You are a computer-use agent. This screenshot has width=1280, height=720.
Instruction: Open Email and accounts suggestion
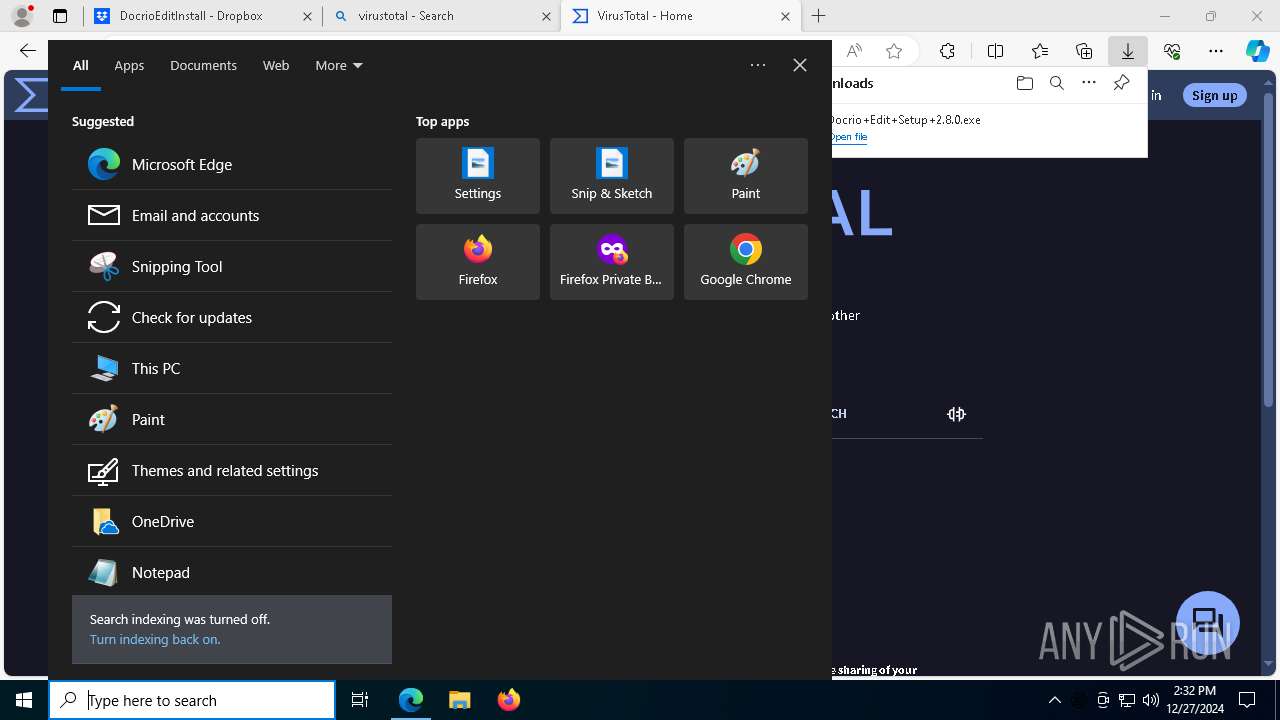(x=232, y=215)
